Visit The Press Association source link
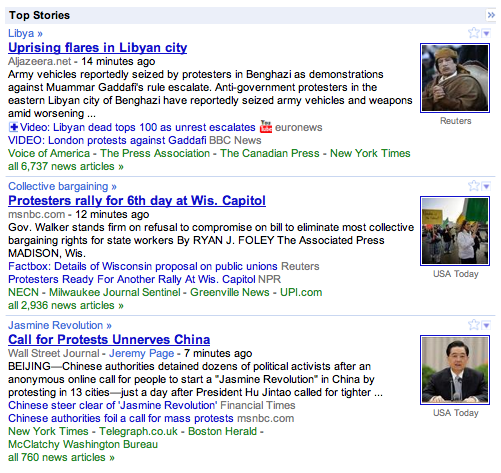The width and height of the screenshot is (501, 473). pyautogui.click(x=155, y=153)
